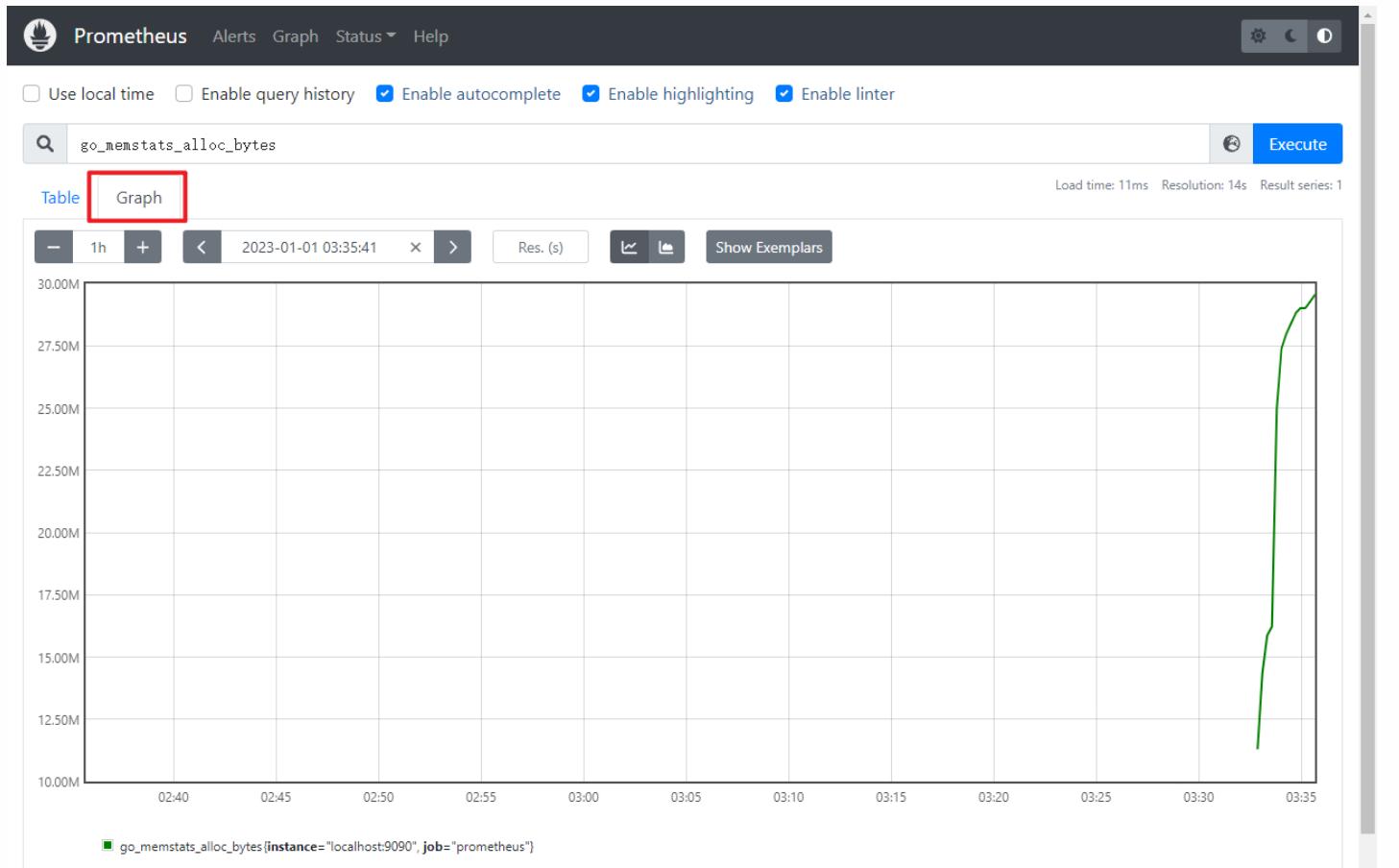The height and width of the screenshot is (868, 1399).
Task: Click the page vertical scrollbar
Action: pos(1368,427)
